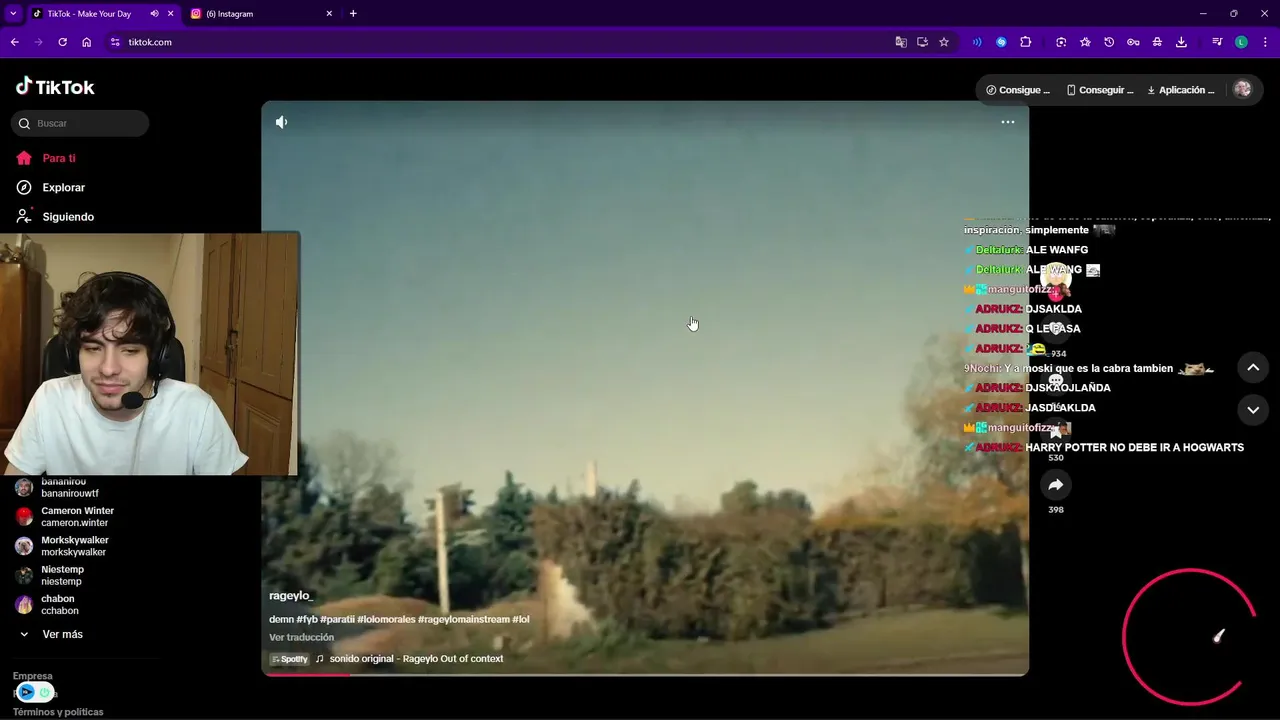
Task: Click the video progress bar
Action: point(645,674)
